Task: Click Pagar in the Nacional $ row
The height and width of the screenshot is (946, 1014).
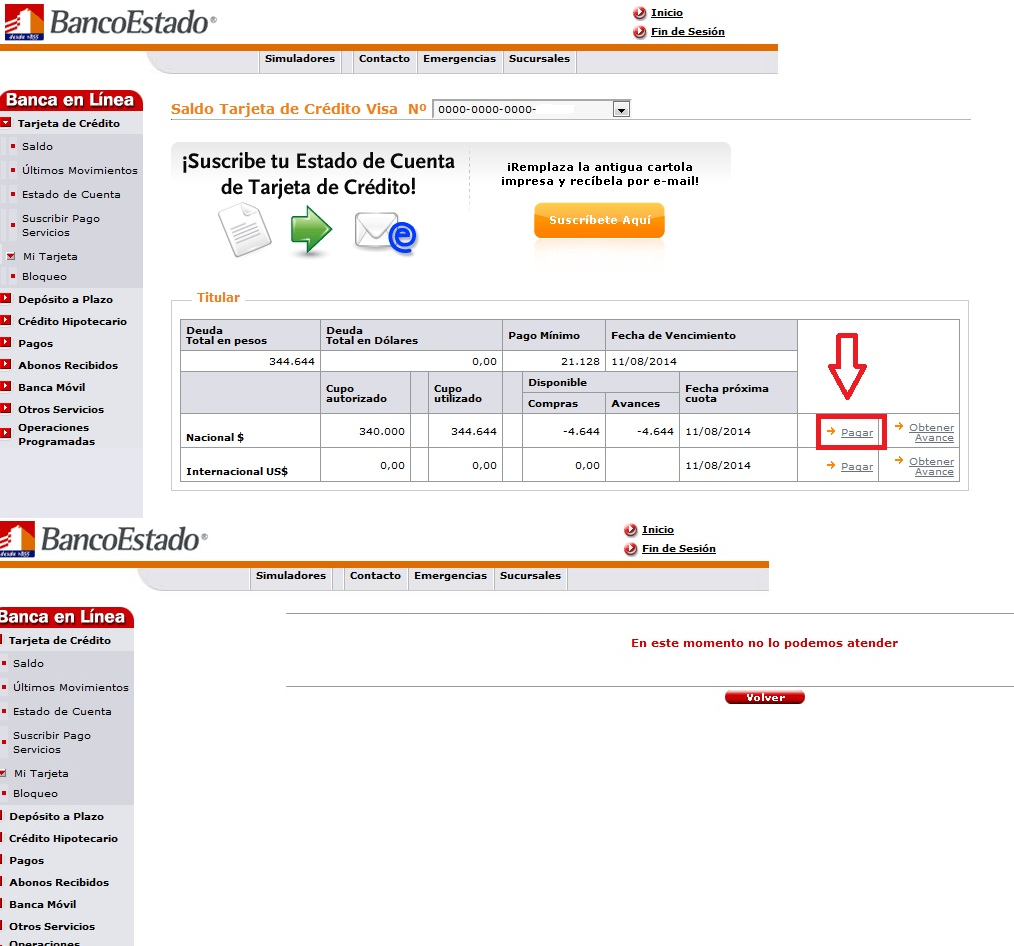Action: [857, 433]
